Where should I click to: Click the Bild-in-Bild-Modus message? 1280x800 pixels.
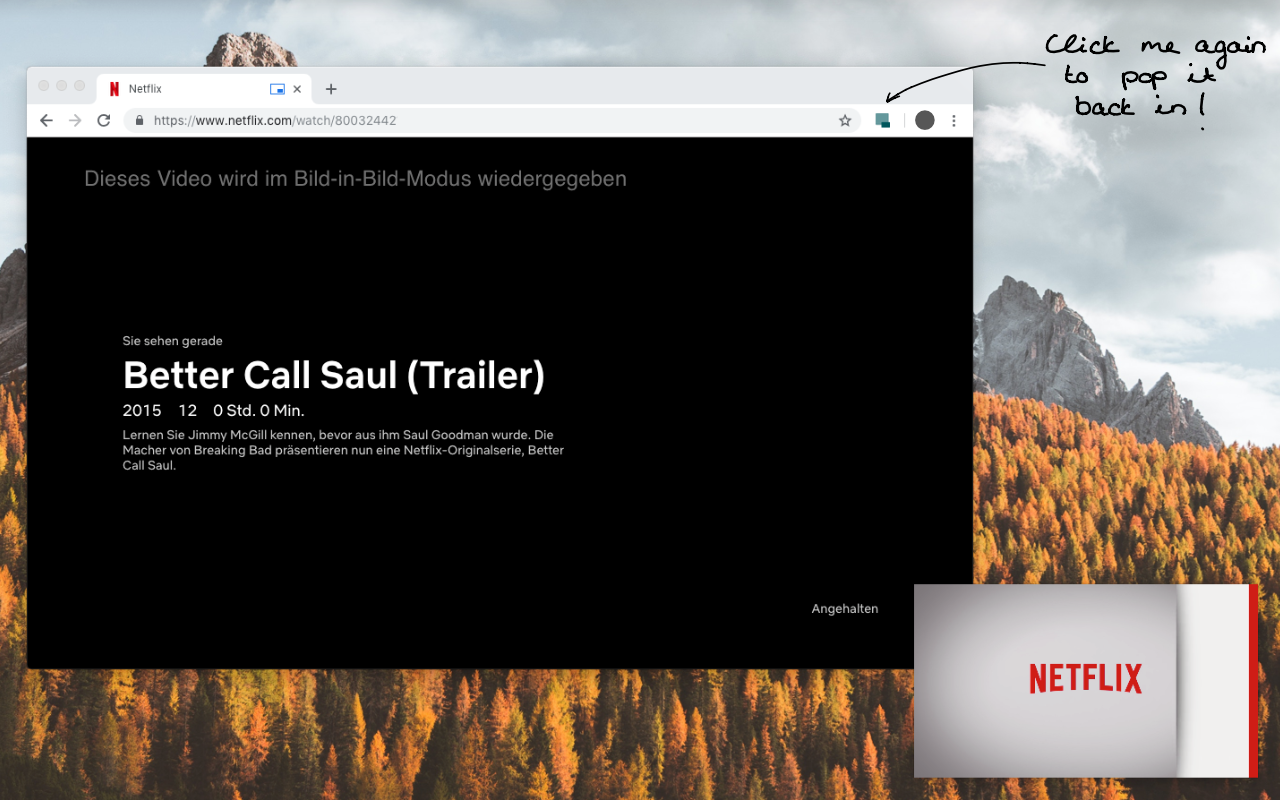(x=355, y=179)
